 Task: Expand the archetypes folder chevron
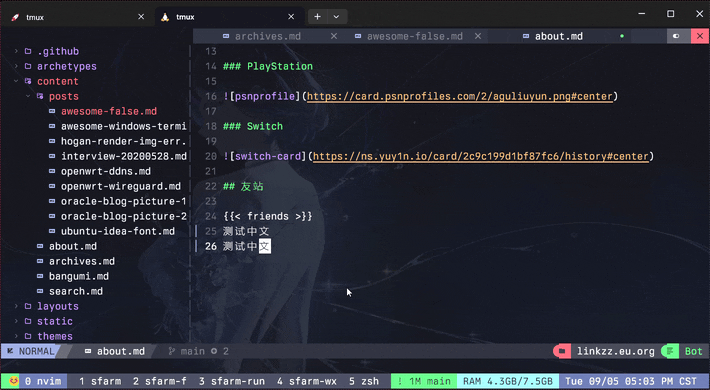tap(16, 66)
